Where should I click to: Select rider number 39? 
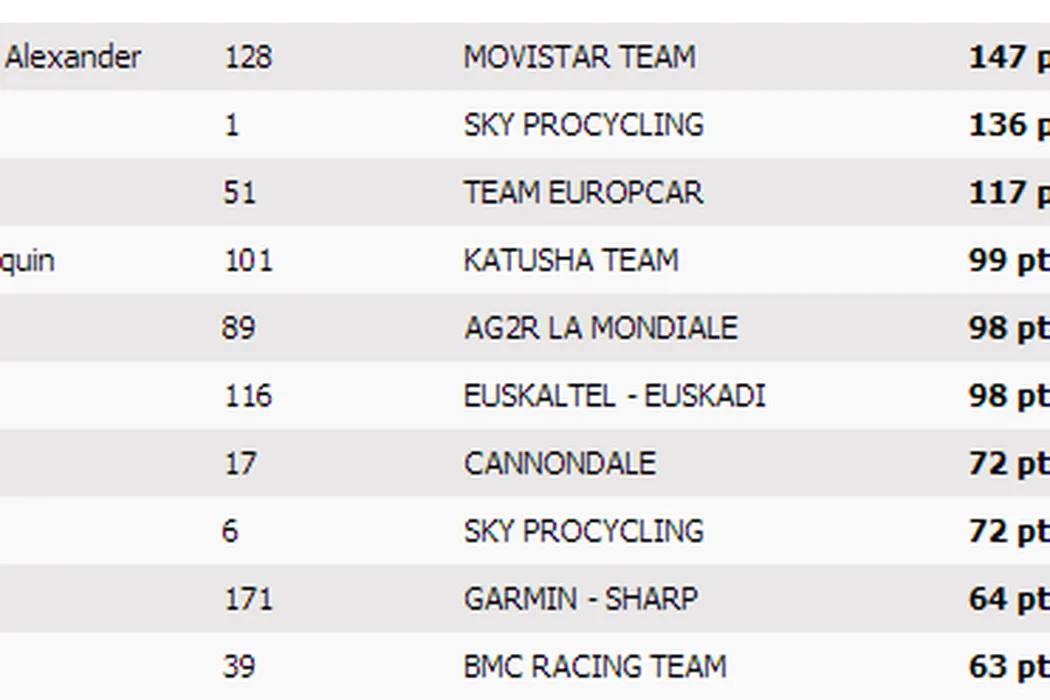[x=239, y=667]
